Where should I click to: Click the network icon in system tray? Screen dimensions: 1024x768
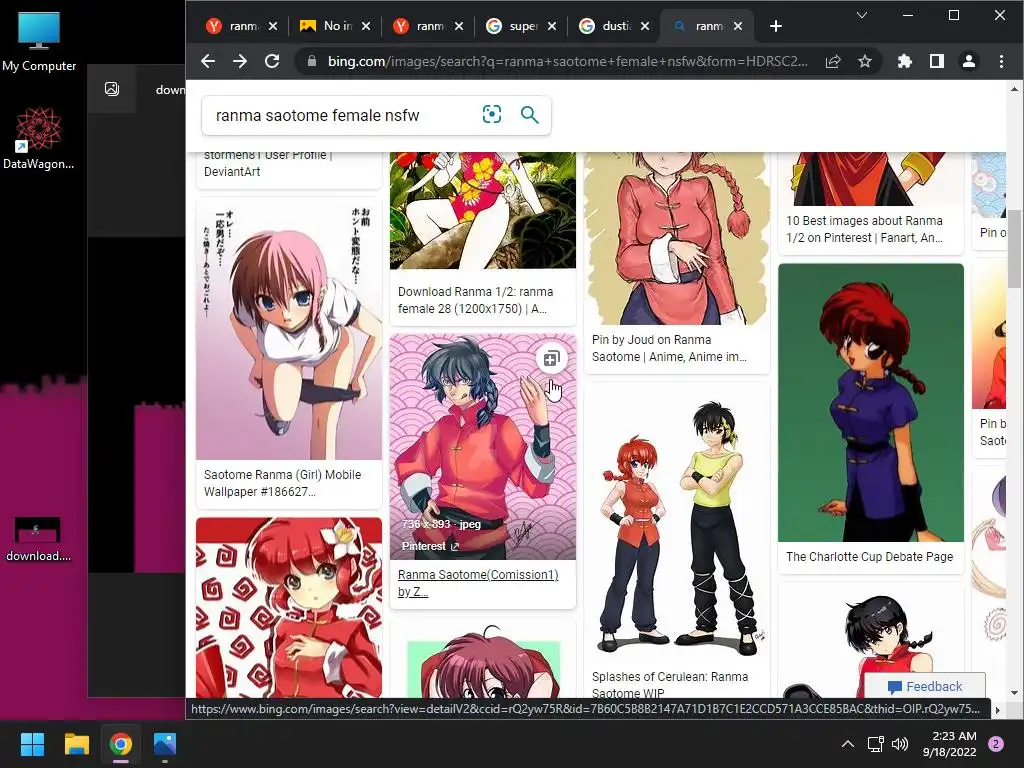pyautogui.click(x=875, y=744)
